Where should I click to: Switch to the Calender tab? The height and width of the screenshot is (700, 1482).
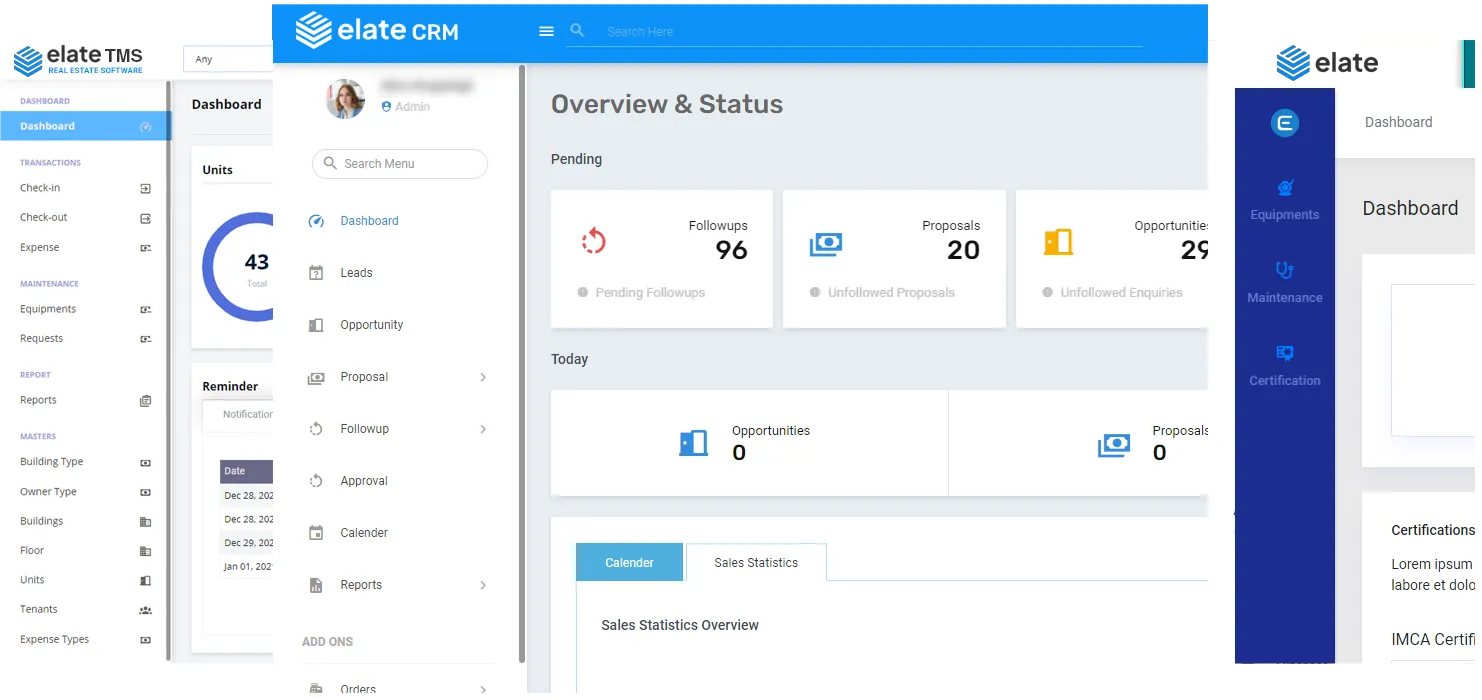629,562
